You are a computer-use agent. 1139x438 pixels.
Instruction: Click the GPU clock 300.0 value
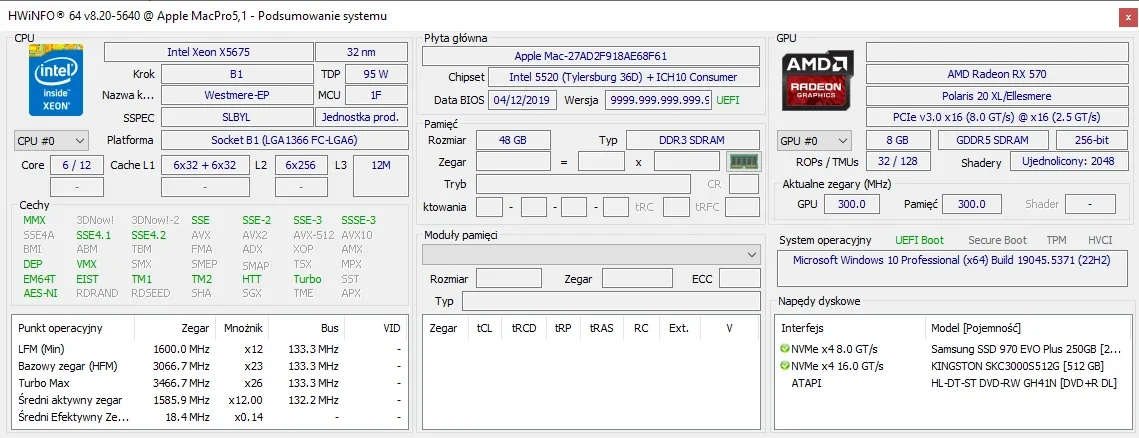pyautogui.click(x=851, y=204)
